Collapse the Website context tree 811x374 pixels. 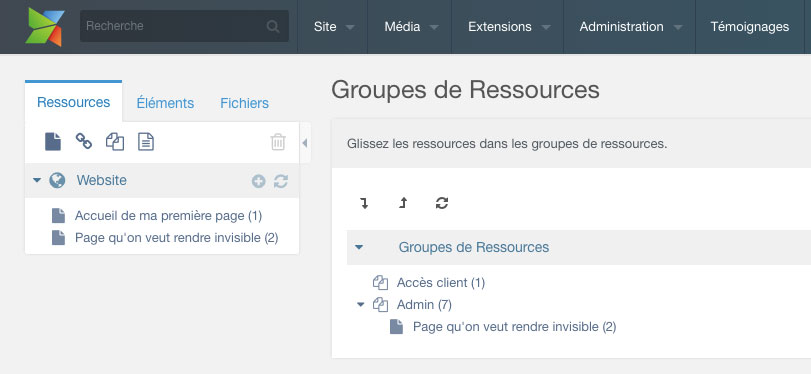[37, 181]
